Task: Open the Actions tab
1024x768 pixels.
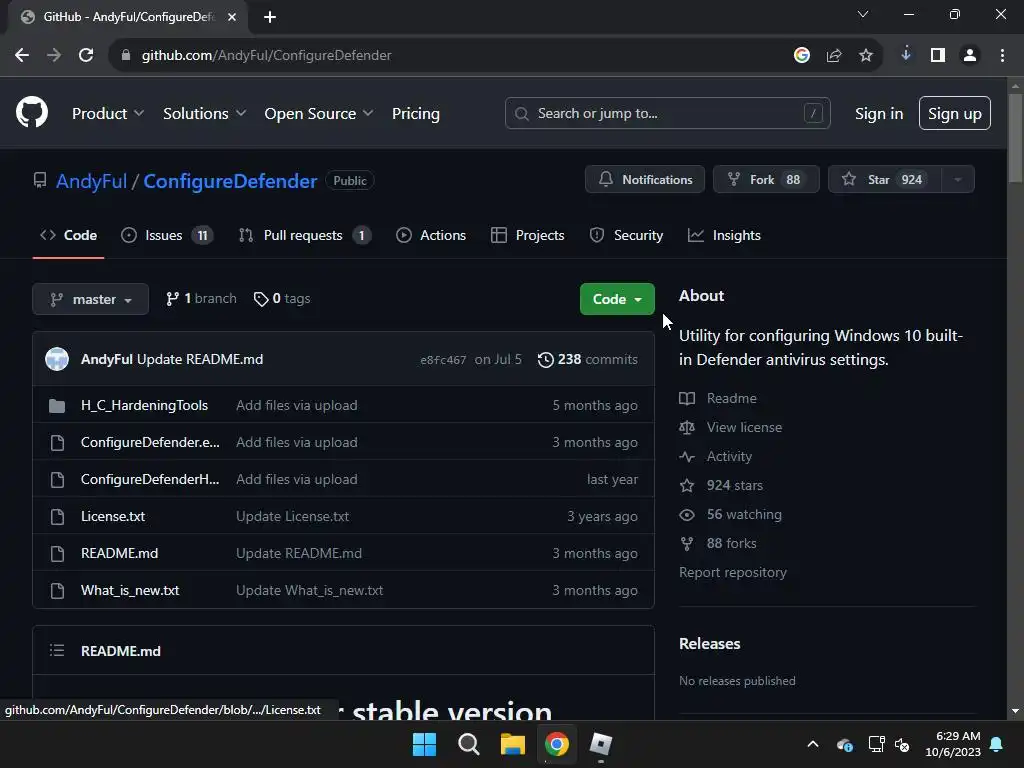Action: (431, 235)
